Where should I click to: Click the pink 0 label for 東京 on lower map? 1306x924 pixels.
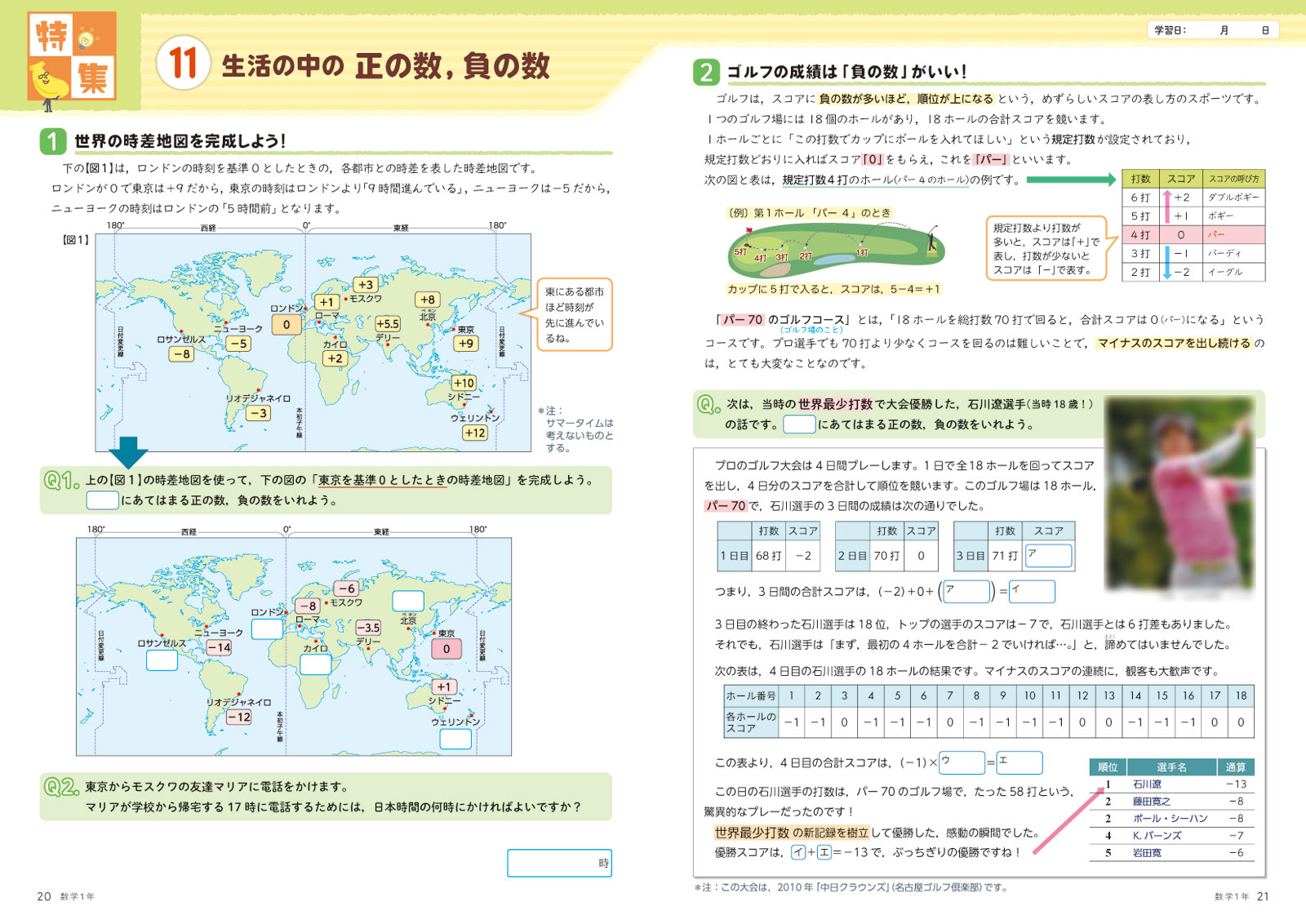446,649
